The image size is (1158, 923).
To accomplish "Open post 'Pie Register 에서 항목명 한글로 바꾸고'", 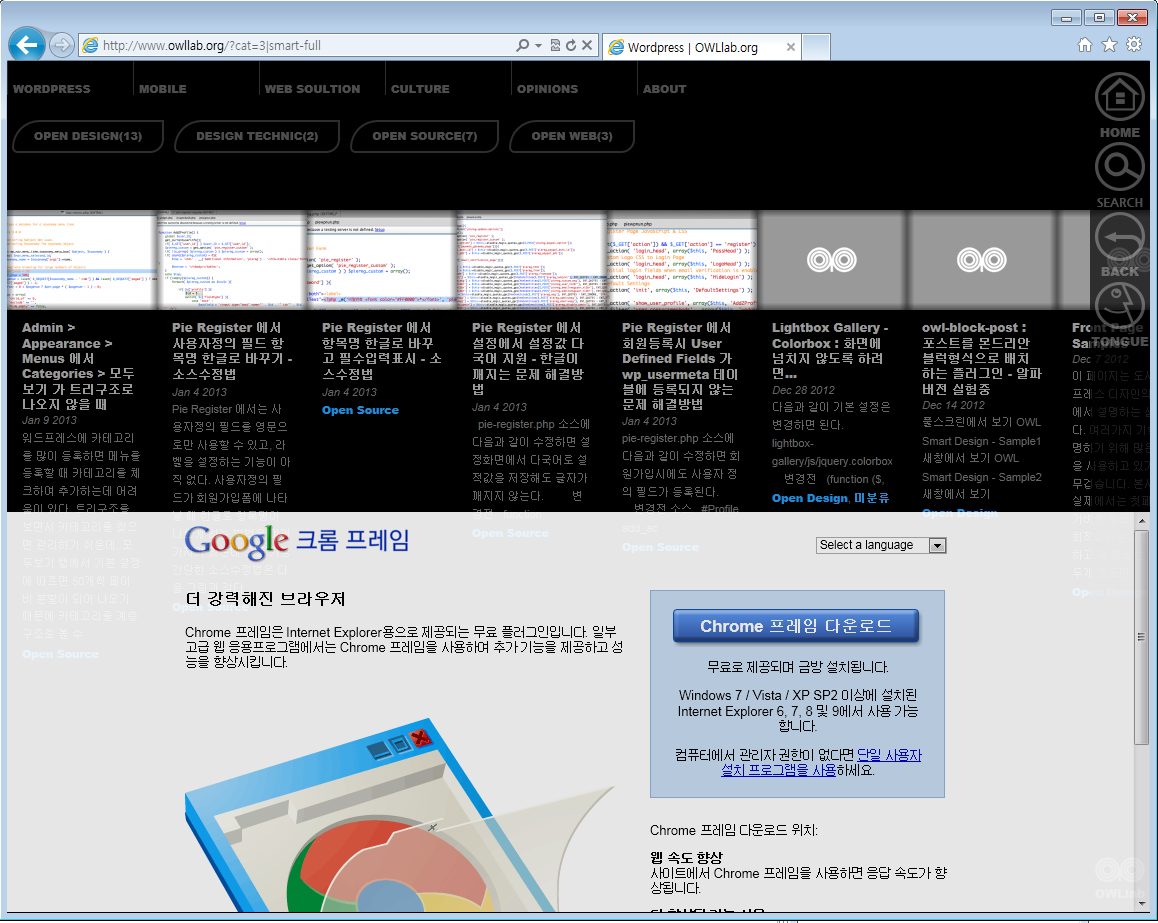I will (382, 351).
